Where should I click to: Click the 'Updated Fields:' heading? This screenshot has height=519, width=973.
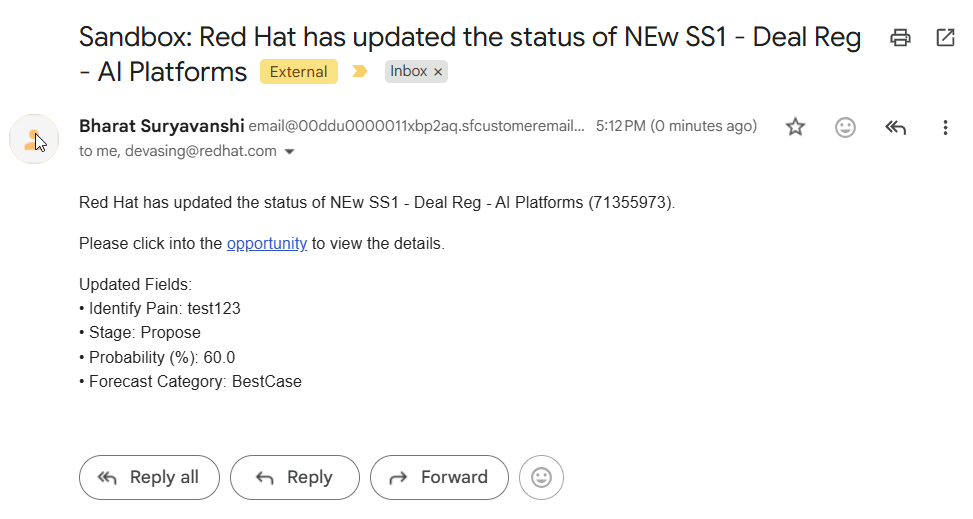pos(135,284)
